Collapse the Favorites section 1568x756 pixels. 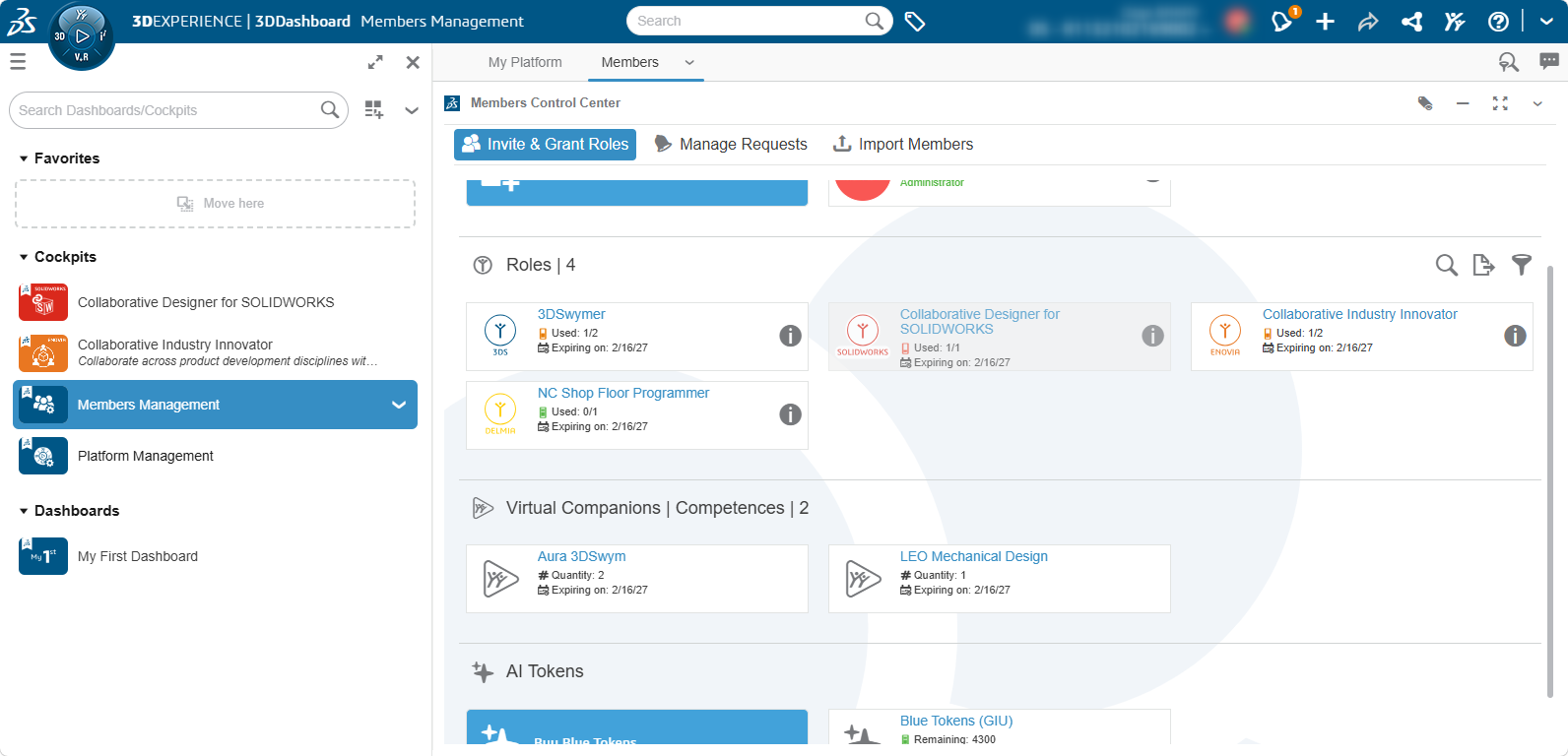24,158
